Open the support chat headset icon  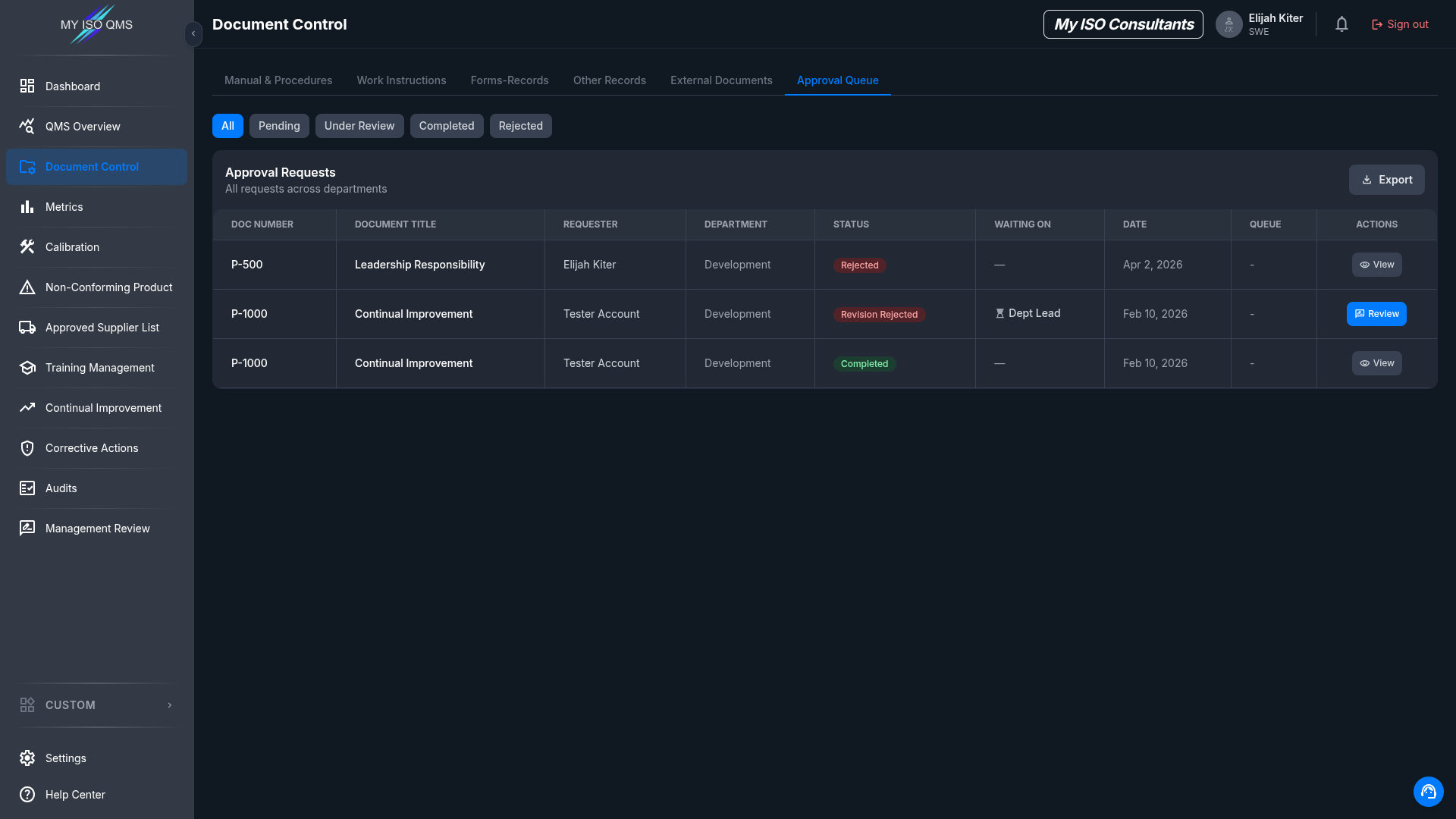click(1428, 792)
